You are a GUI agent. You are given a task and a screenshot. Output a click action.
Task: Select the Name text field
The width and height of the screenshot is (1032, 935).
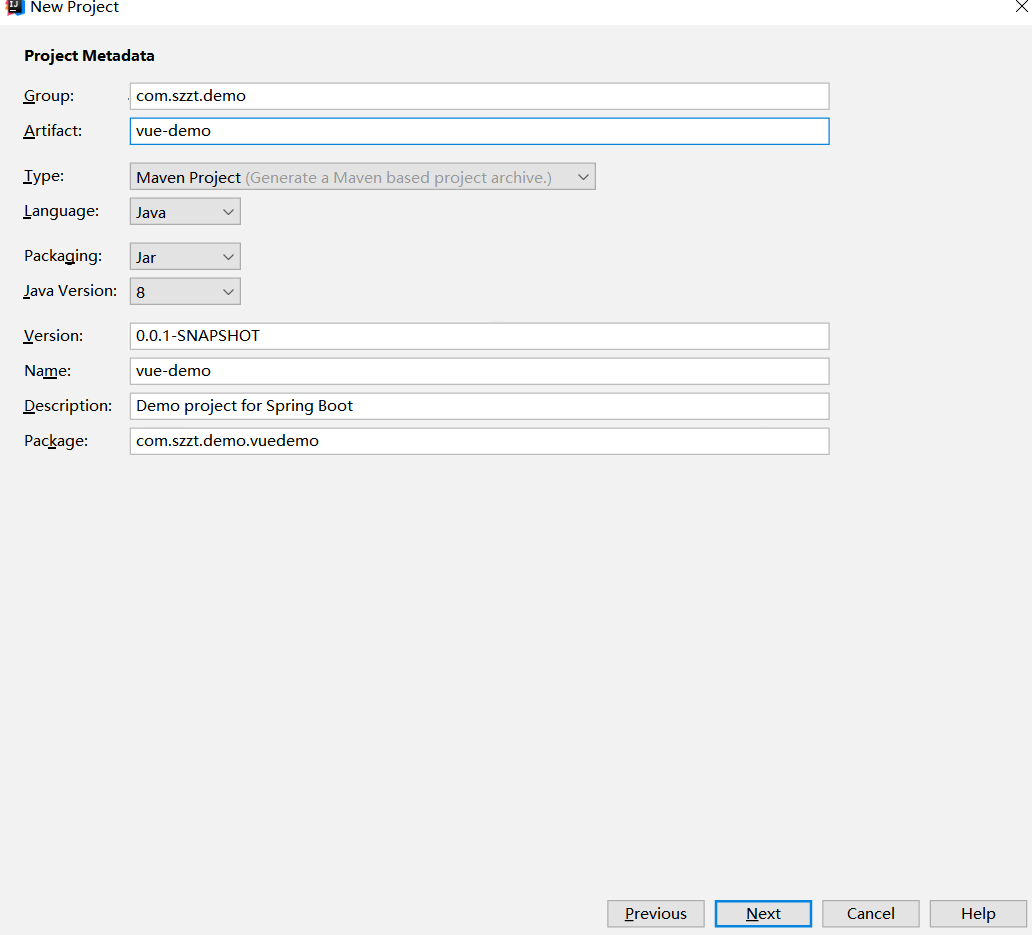479,371
